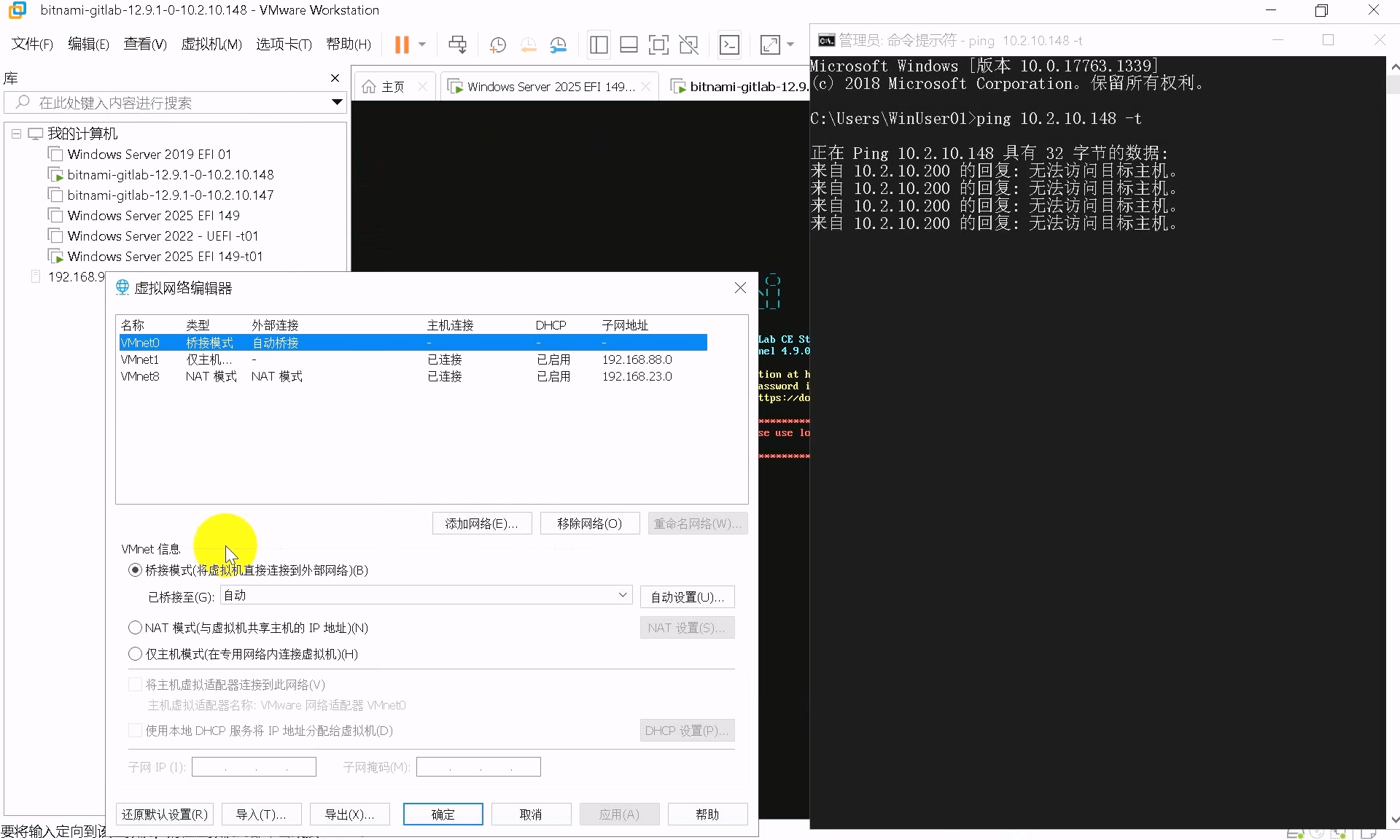Enter full screen mode icon
1400x840 pixels.
tap(658, 44)
